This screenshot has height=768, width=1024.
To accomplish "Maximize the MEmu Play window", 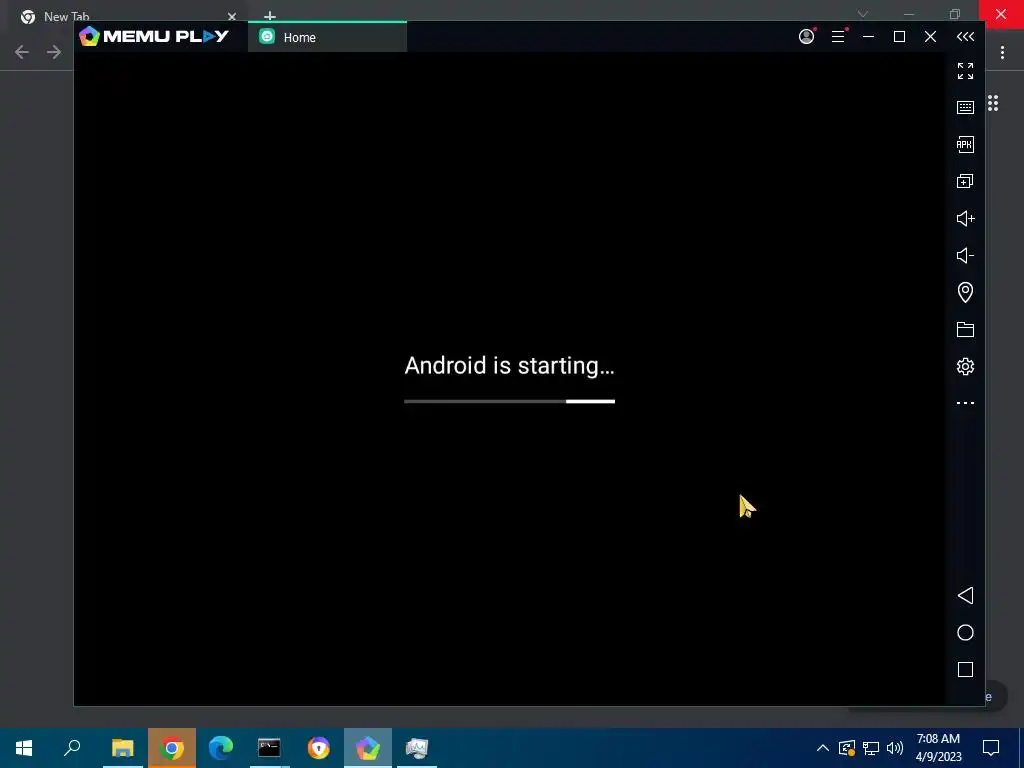I will tap(899, 37).
